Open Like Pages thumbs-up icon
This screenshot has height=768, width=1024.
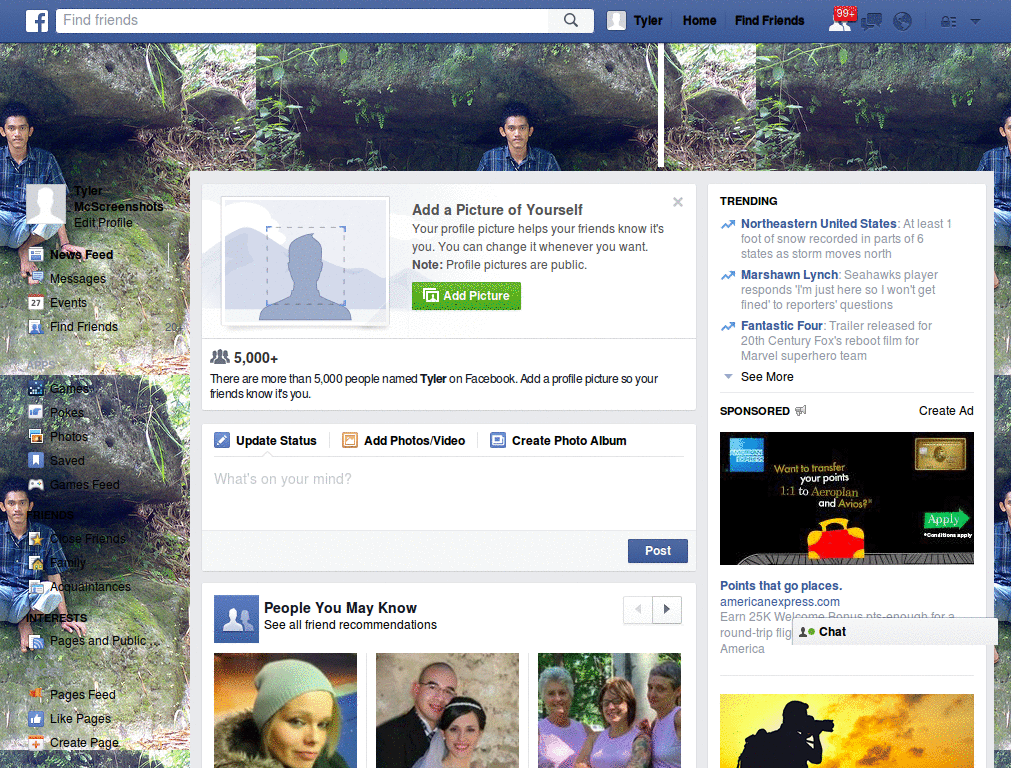pos(36,719)
